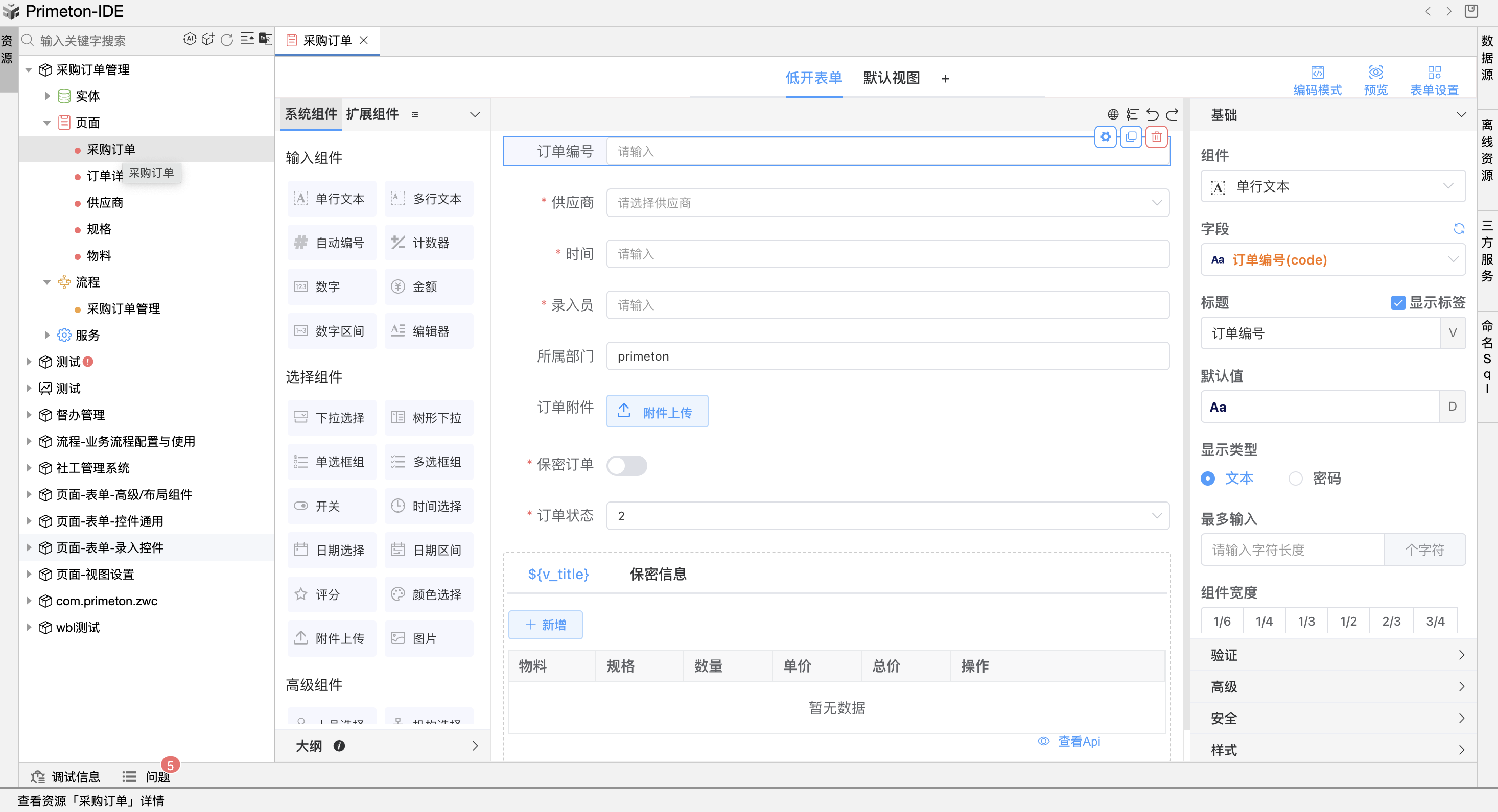Switch to 扩展组件 tab

coord(372,114)
